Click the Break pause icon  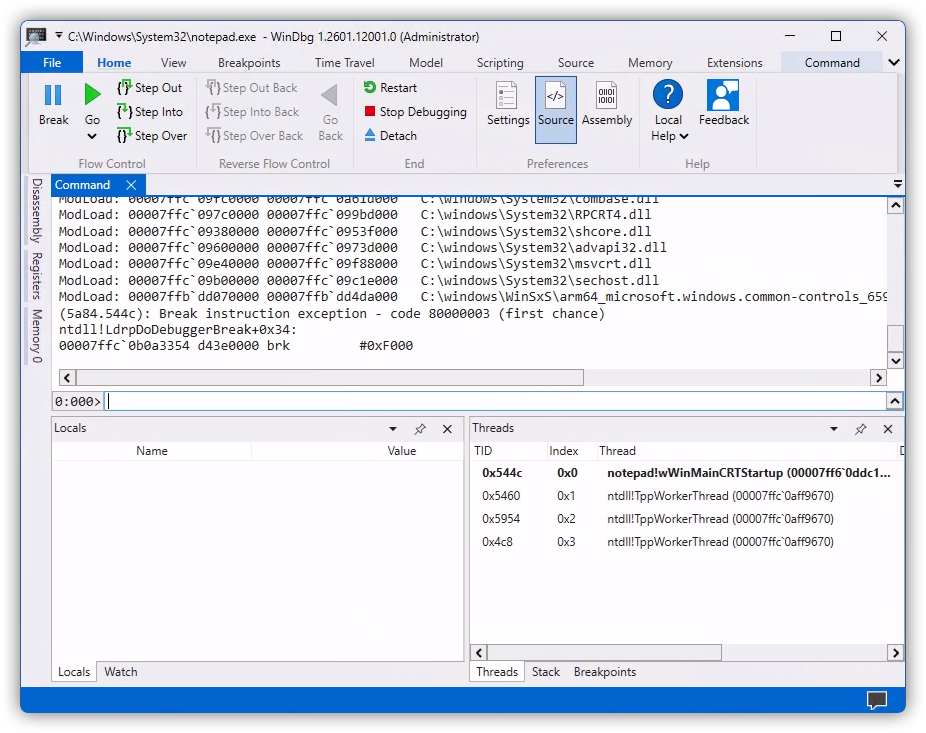[53, 96]
